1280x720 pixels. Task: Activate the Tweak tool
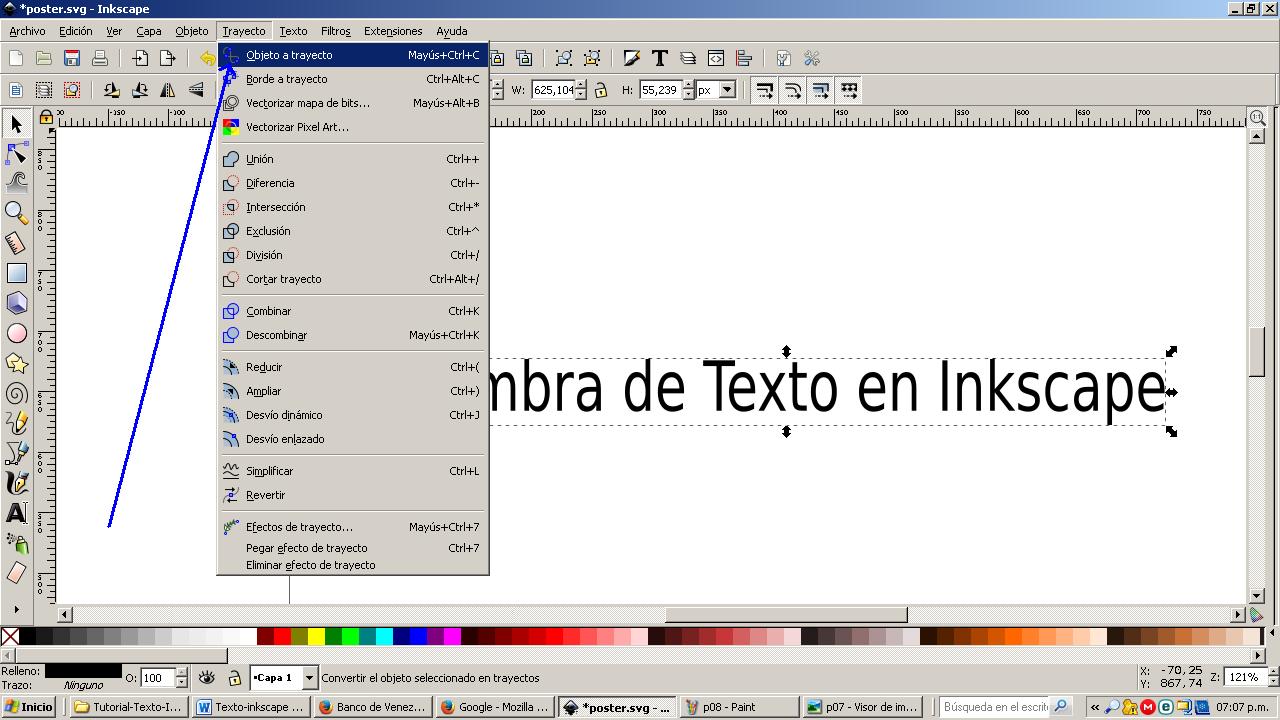click(16, 182)
